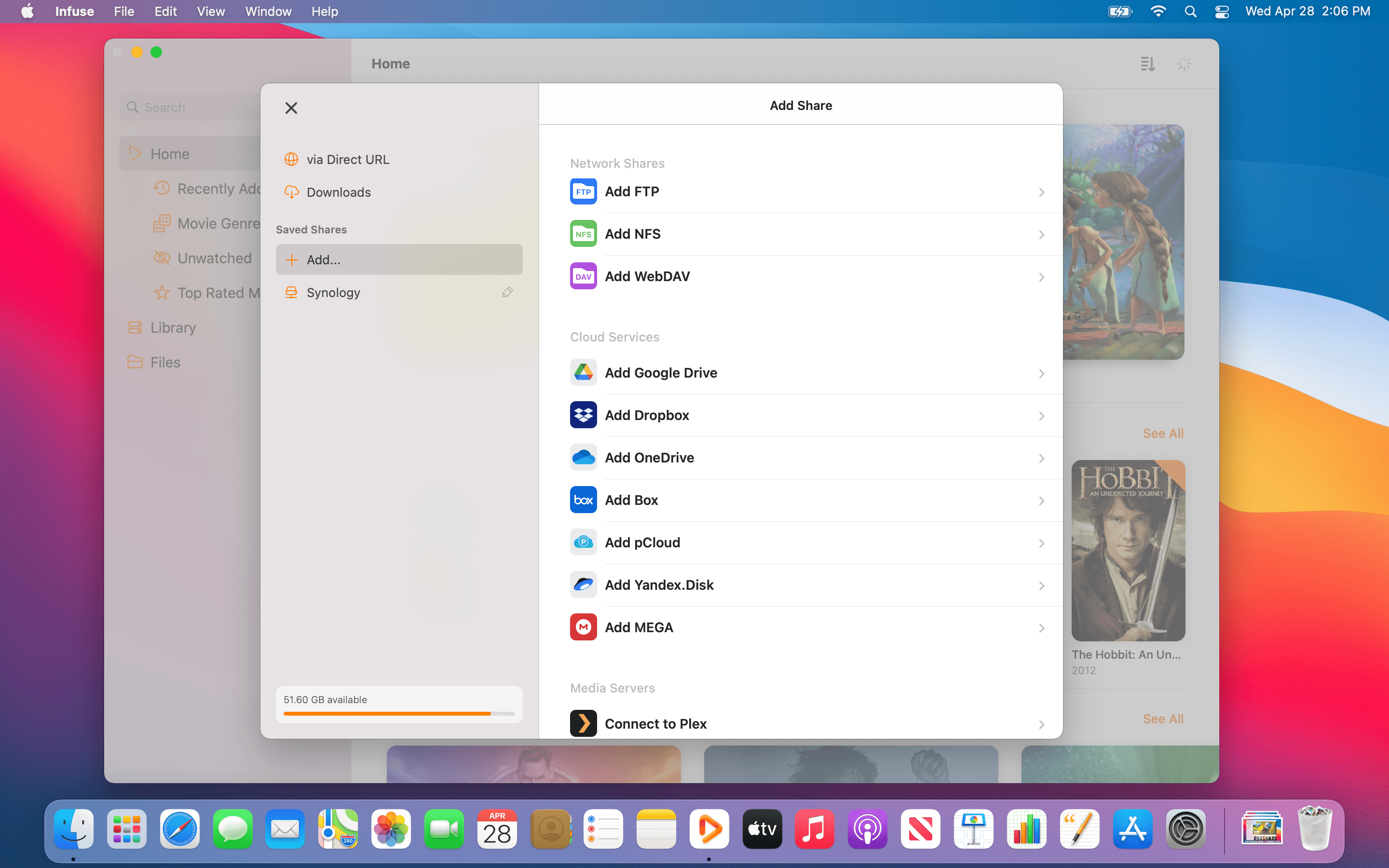Image resolution: width=1389 pixels, height=868 pixels.
Task: Click the Add WebDAV icon
Action: click(x=583, y=275)
